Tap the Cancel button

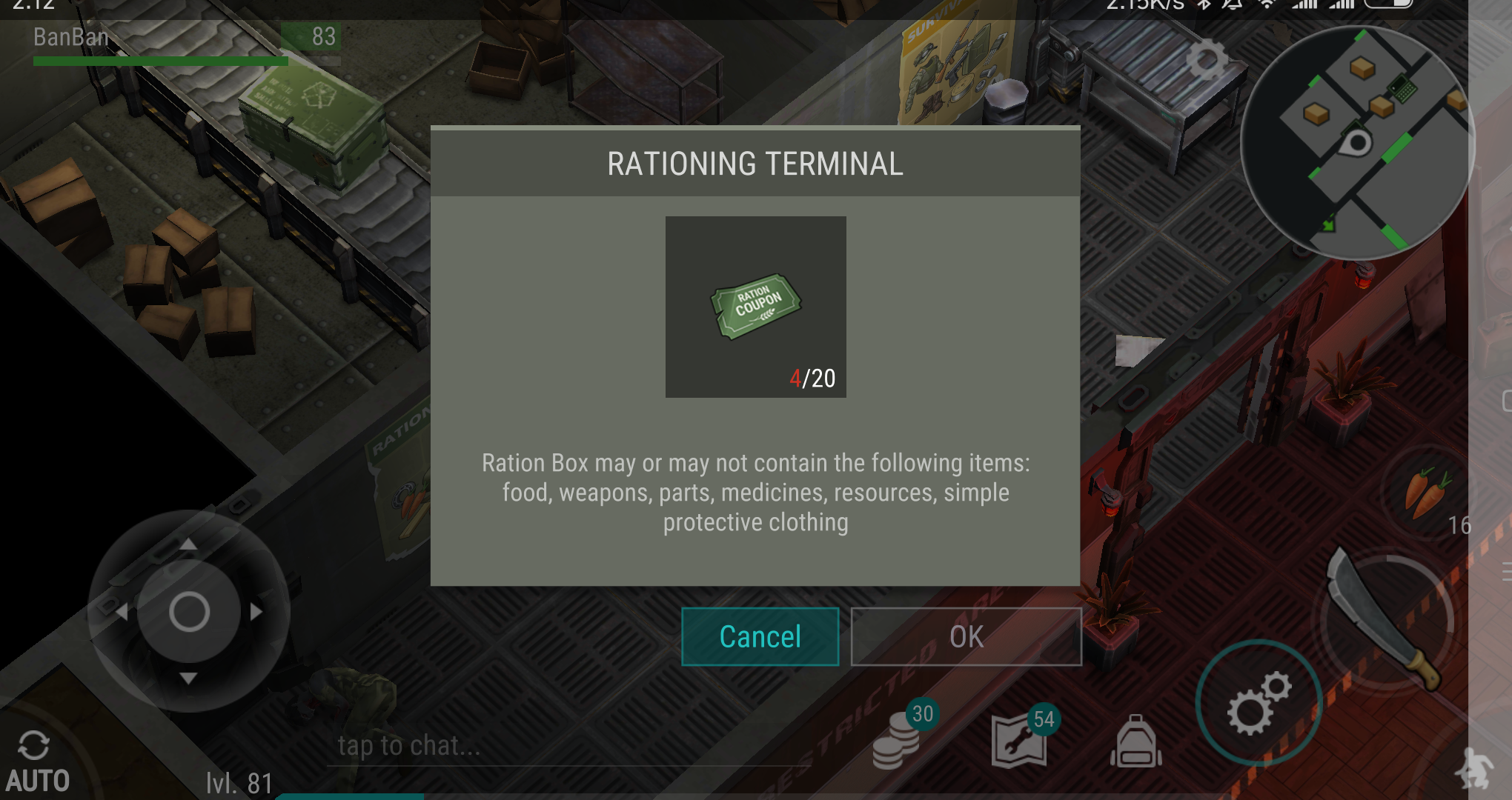coord(760,637)
